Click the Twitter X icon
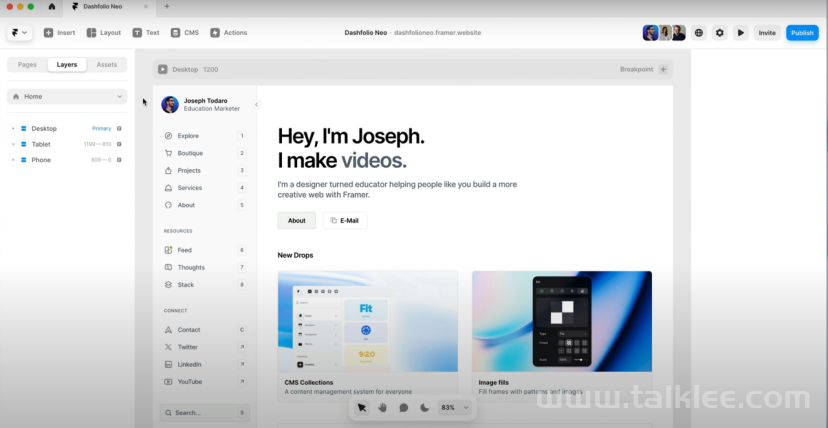The width and height of the screenshot is (828, 428). (x=168, y=347)
